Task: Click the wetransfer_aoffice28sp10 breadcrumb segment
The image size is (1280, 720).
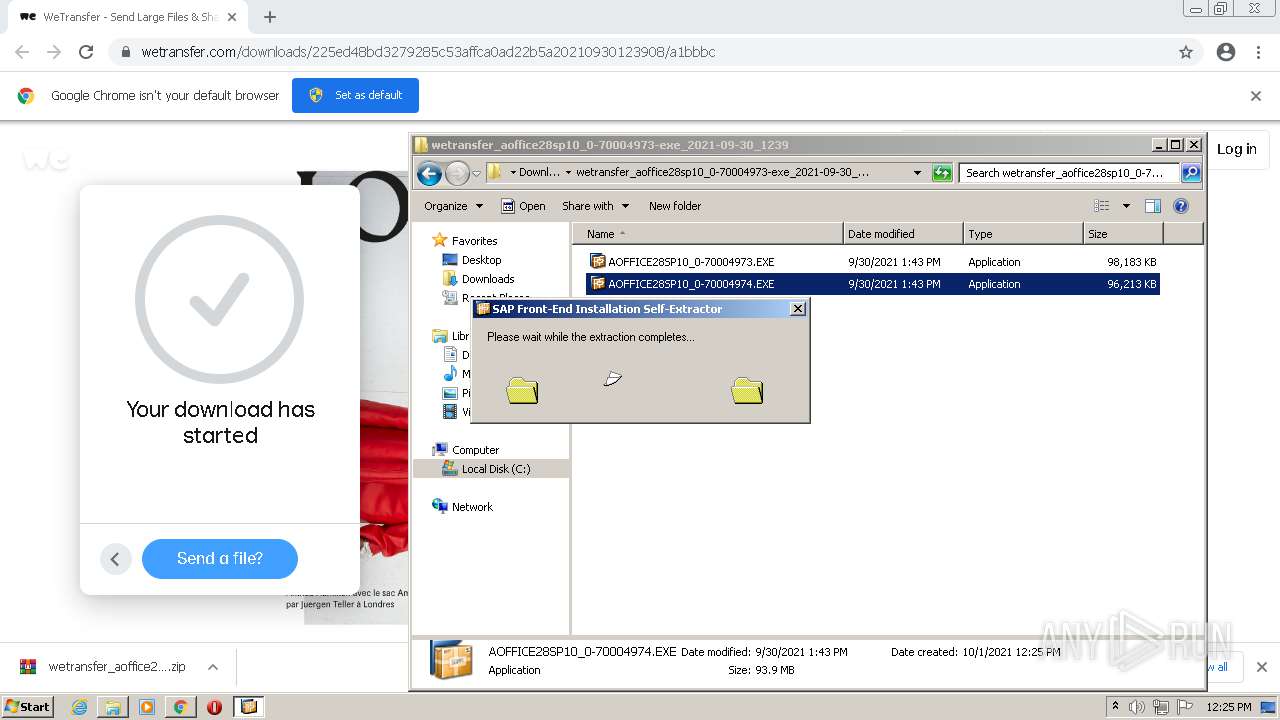Action: coord(722,173)
